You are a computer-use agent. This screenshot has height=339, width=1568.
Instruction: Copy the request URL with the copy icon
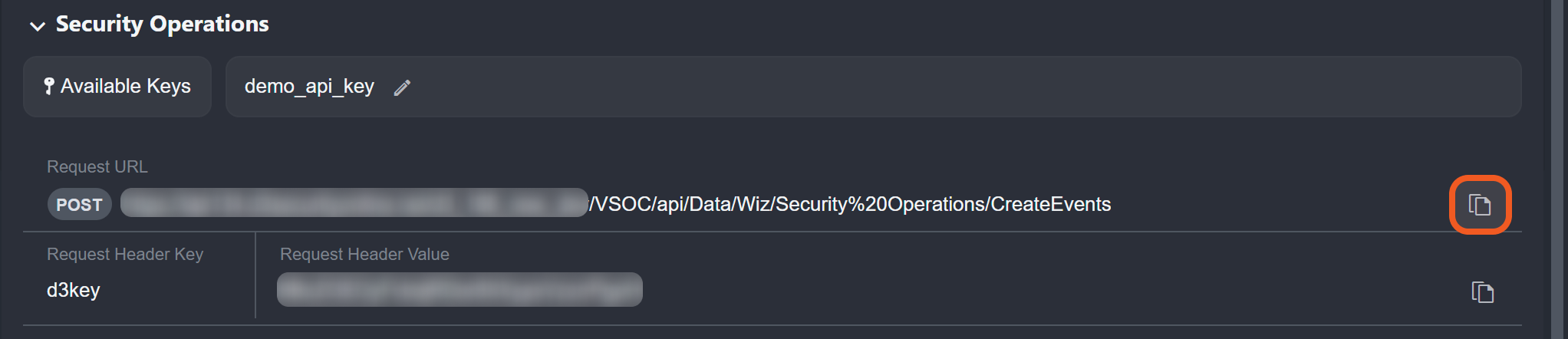point(1480,205)
